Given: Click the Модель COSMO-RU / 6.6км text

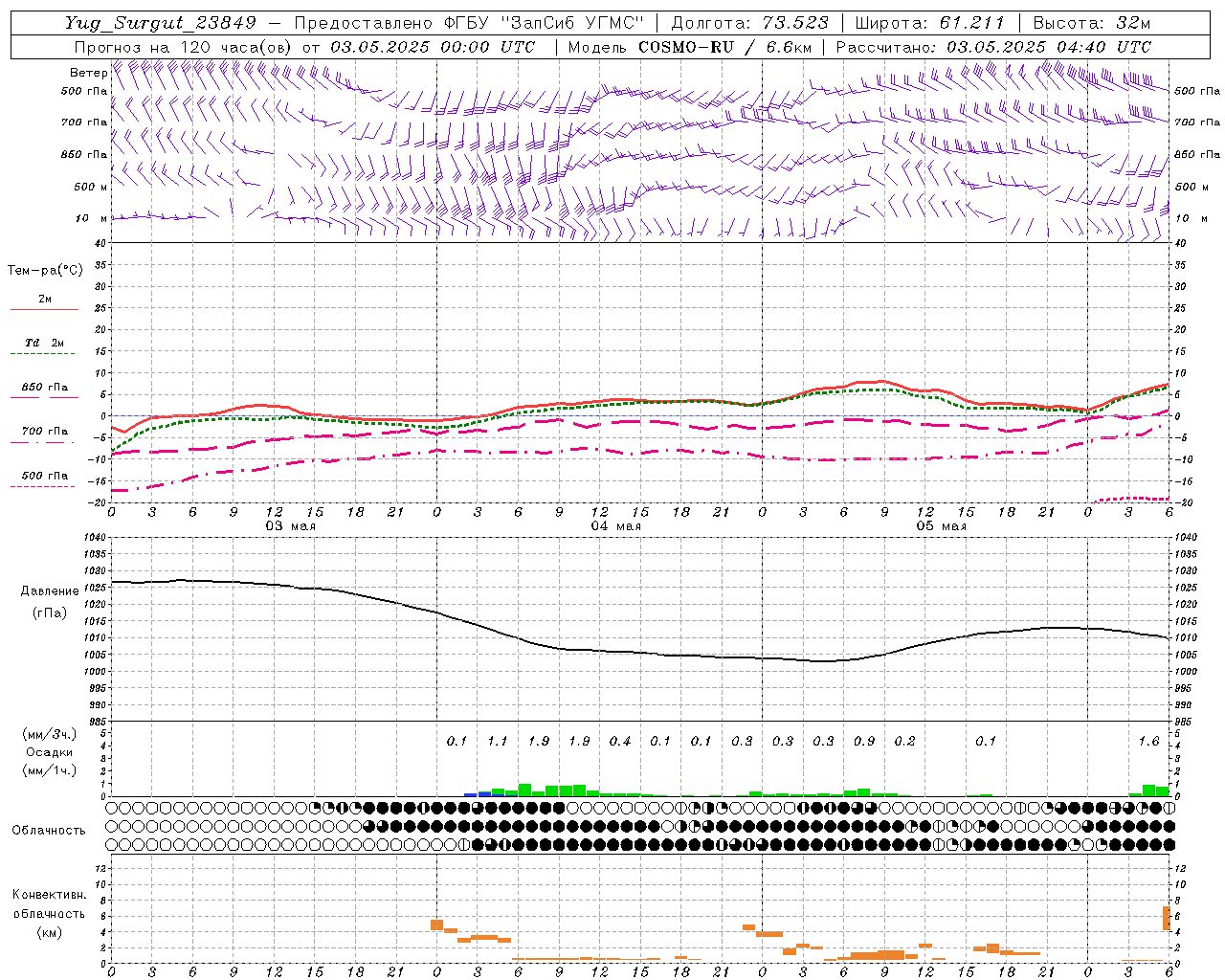Looking at the screenshot, I should [x=690, y=47].
